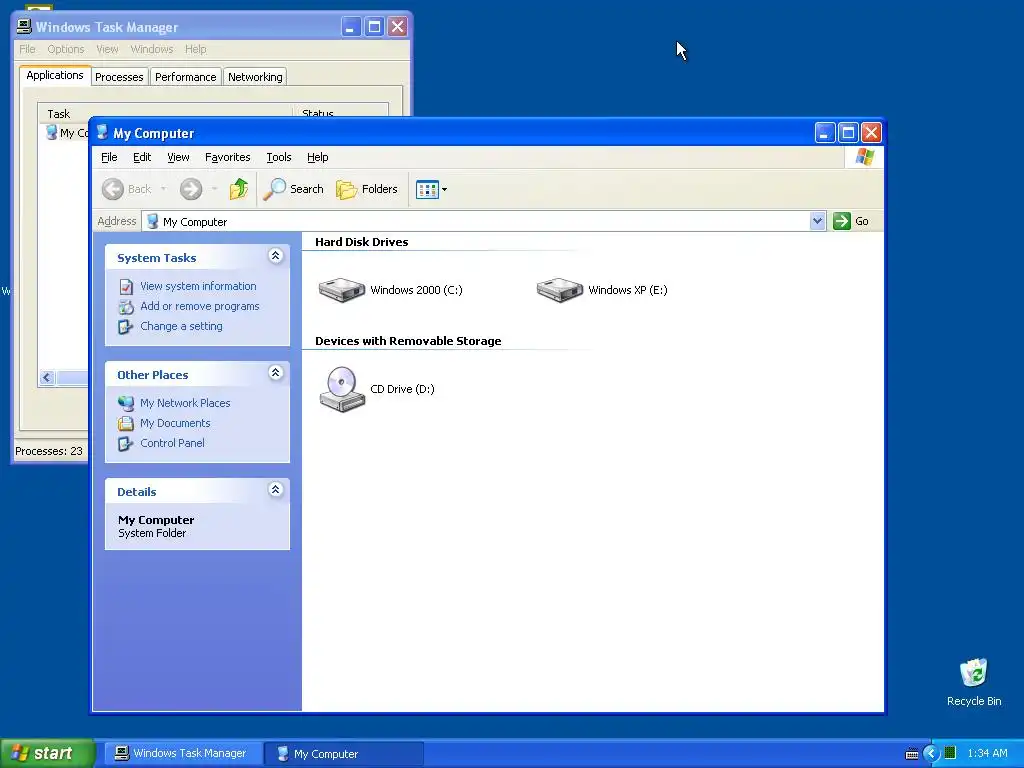This screenshot has height=768, width=1024.
Task: Click Task Manager scroll left arrow
Action: (x=46, y=377)
